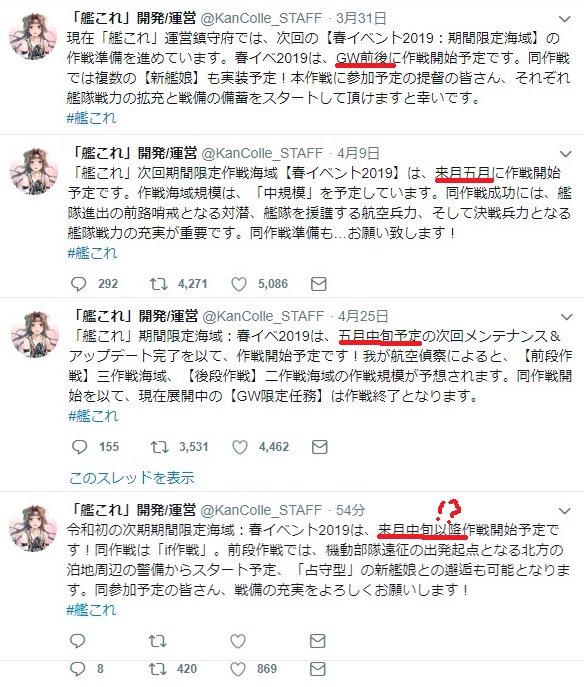Send April 9 tweet via direct message icon
This screenshot has height=687, width=584.
[319, 284]
